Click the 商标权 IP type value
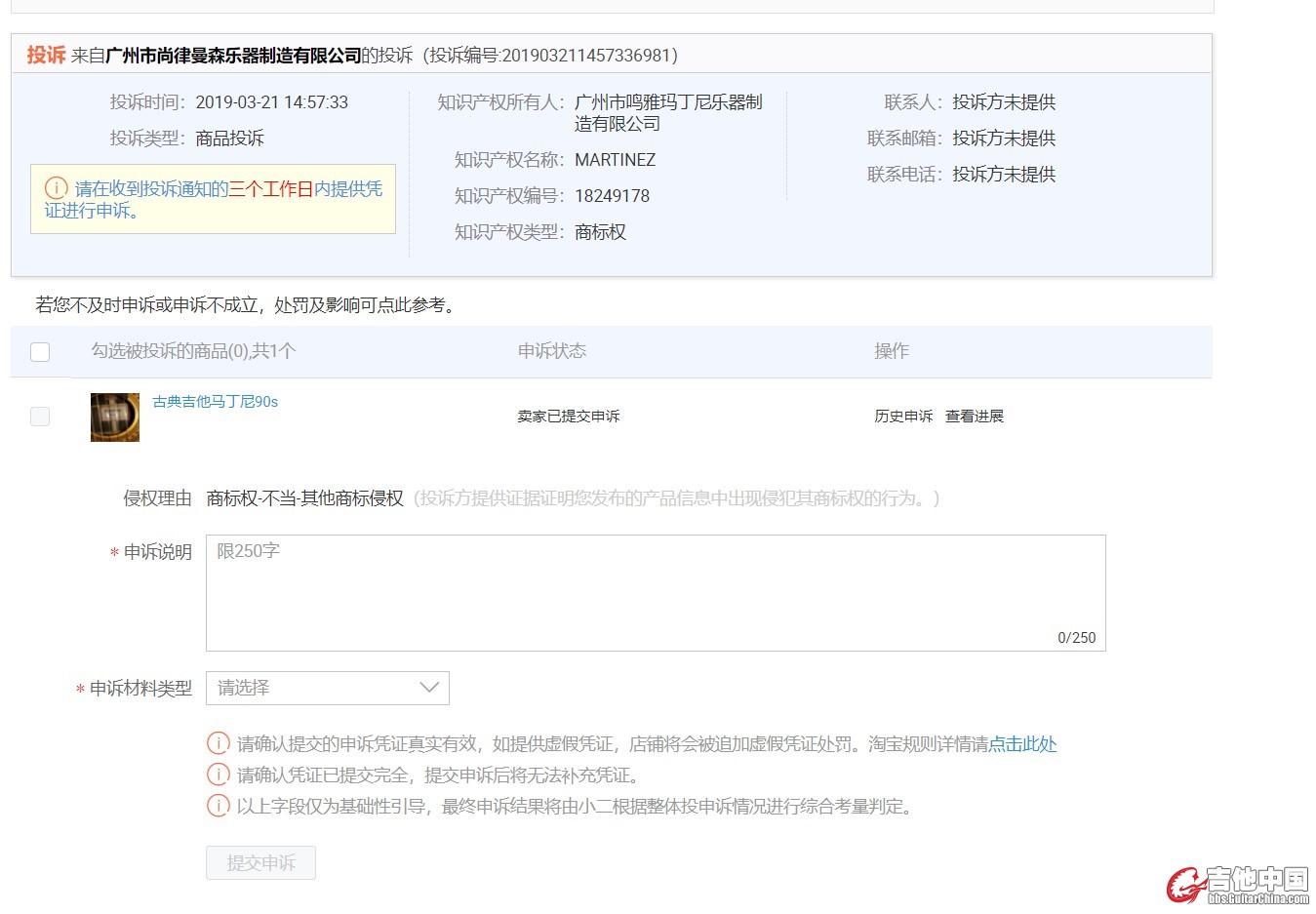Viewport: 1316px width, 914px height. pyautogui.click(x=601, y=232)
